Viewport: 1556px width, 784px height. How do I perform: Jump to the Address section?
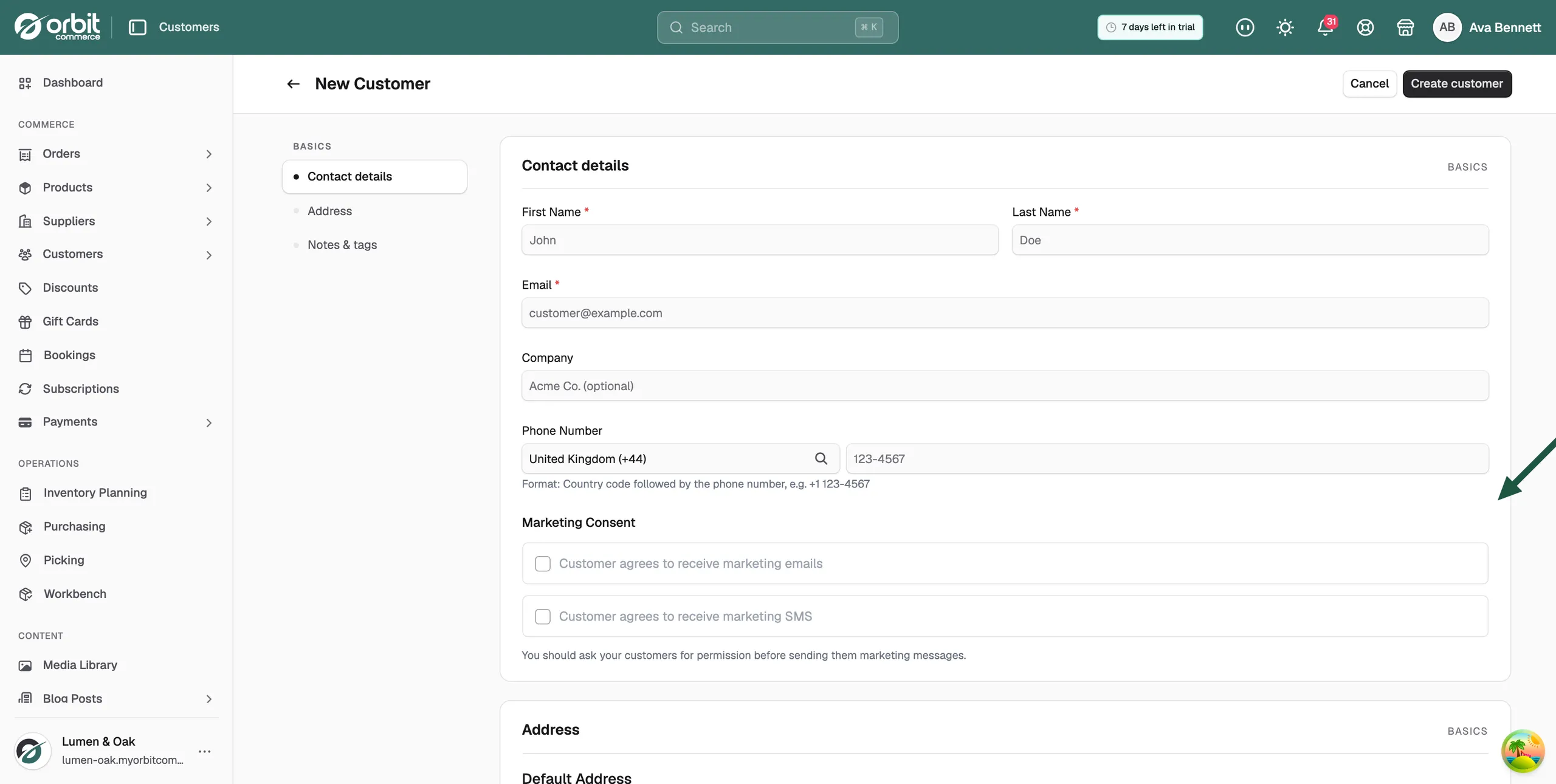[329, 211]
